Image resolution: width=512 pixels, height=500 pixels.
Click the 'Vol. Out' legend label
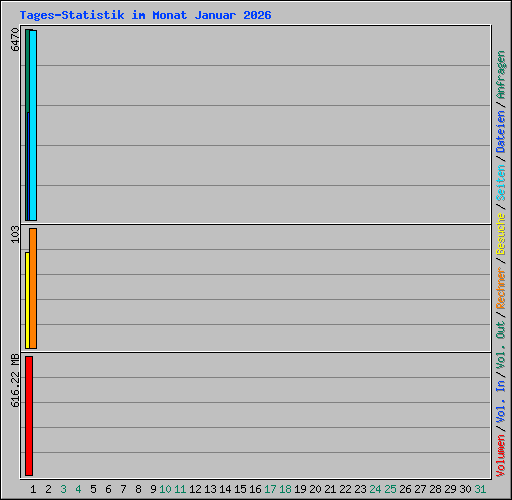tap(500, 344)
